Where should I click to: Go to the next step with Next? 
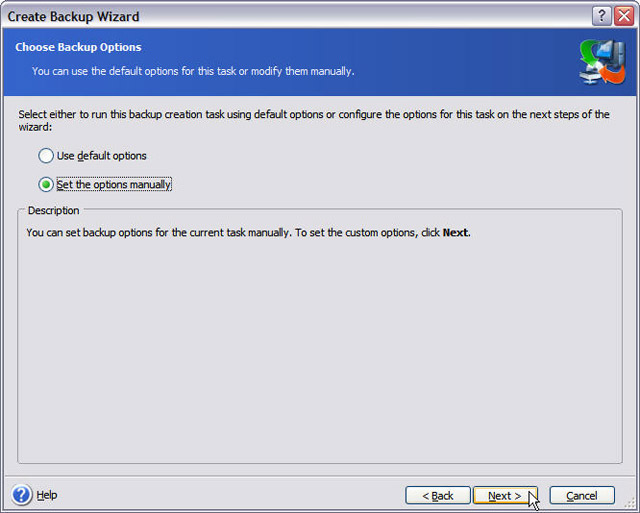point(505,495)
